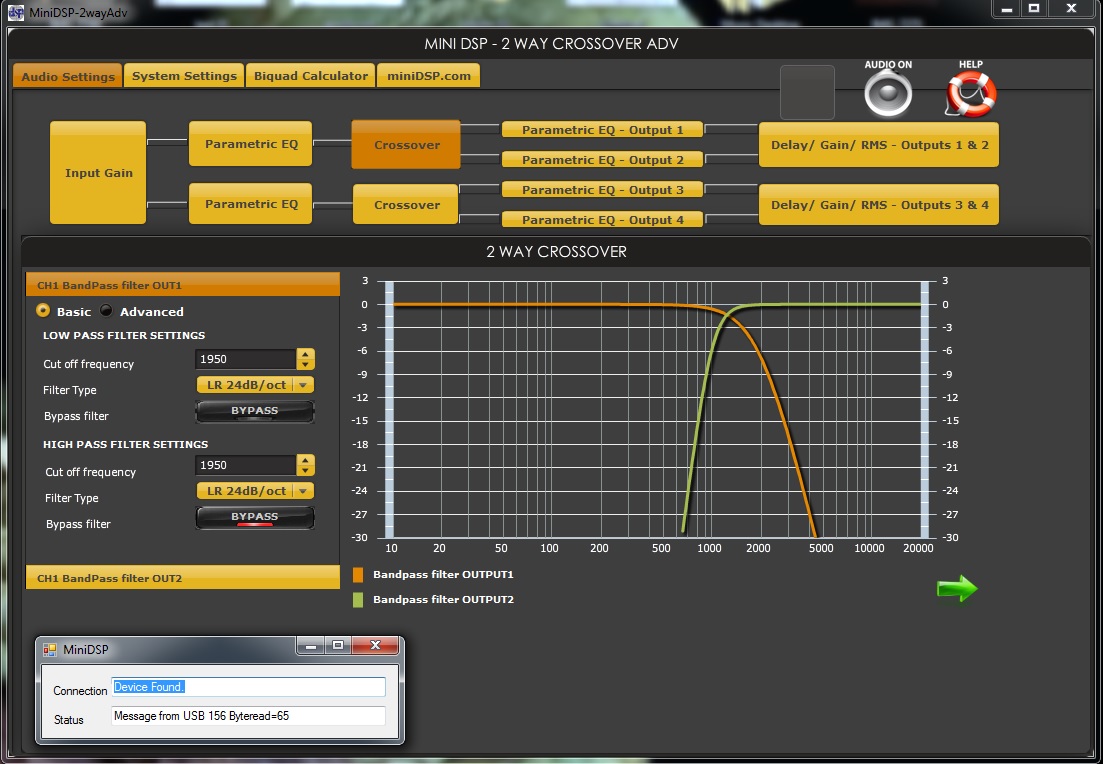Screen dimensions: 1103x764
Task: Select the lower Crossover block
Action: point(407,205)
